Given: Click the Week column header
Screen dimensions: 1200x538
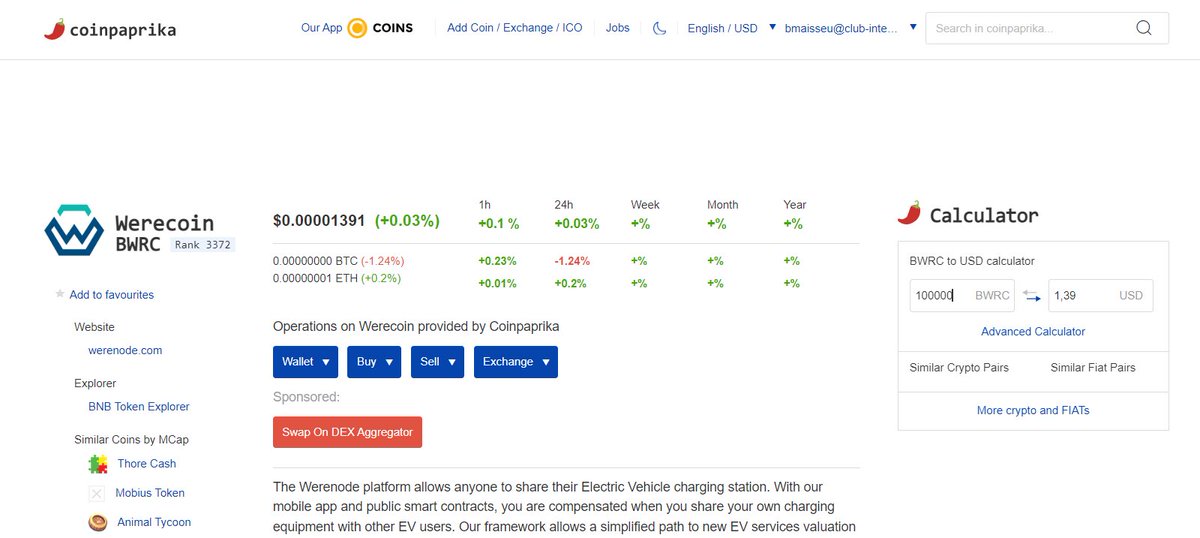Looking at the screenshot, I should pyautogui.click(x=645, y=205).
